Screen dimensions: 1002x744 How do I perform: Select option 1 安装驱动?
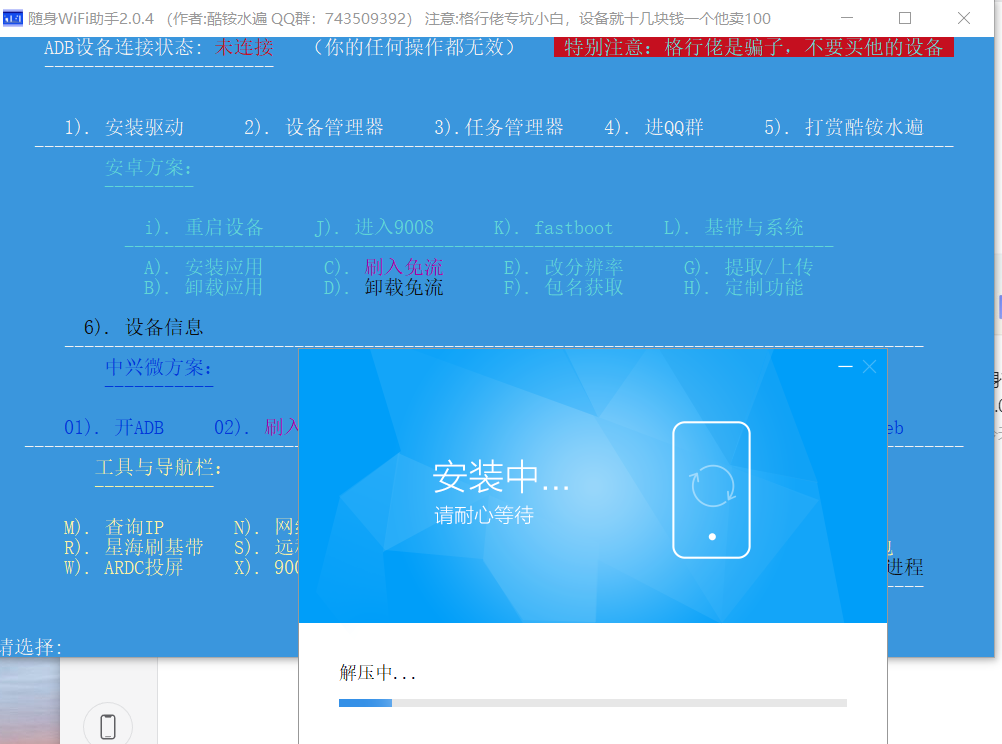coord(124,127)
